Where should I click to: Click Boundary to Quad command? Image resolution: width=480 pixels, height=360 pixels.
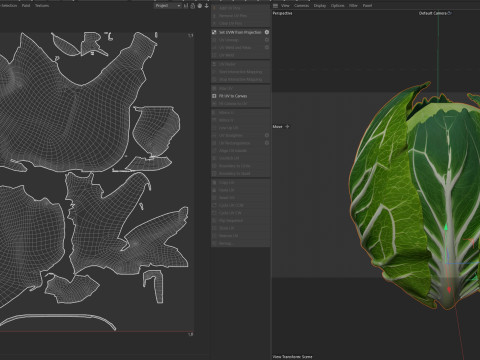tap(234, 173)
